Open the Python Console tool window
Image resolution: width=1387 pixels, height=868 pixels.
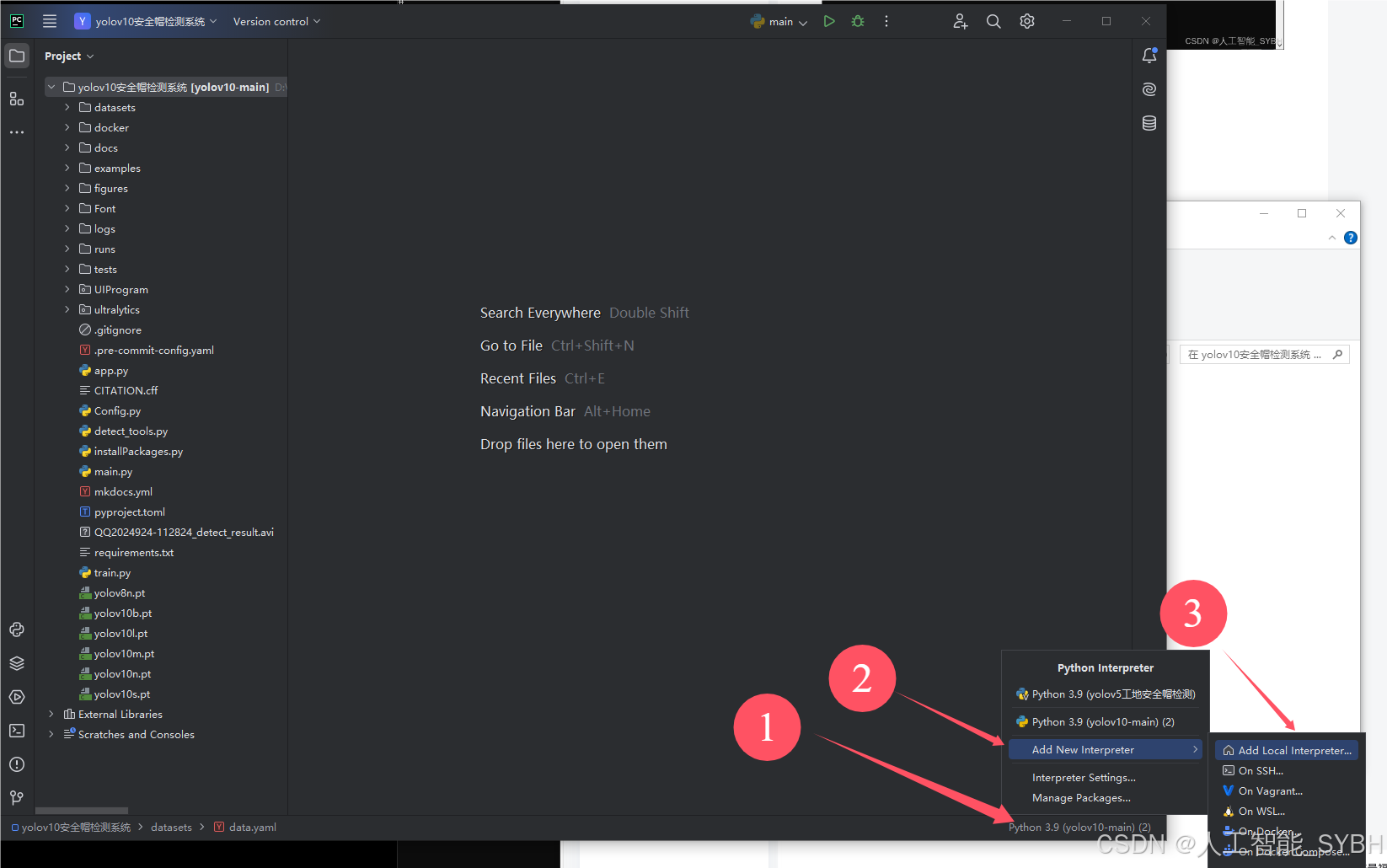point(17,630)
